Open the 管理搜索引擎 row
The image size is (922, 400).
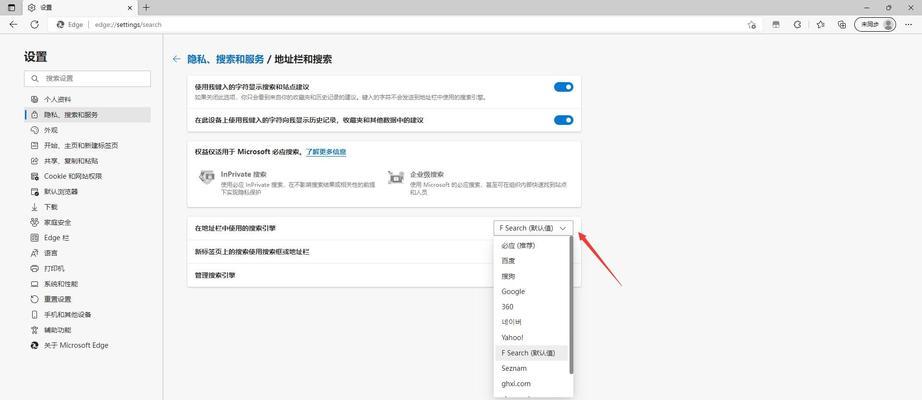(384, 275)
